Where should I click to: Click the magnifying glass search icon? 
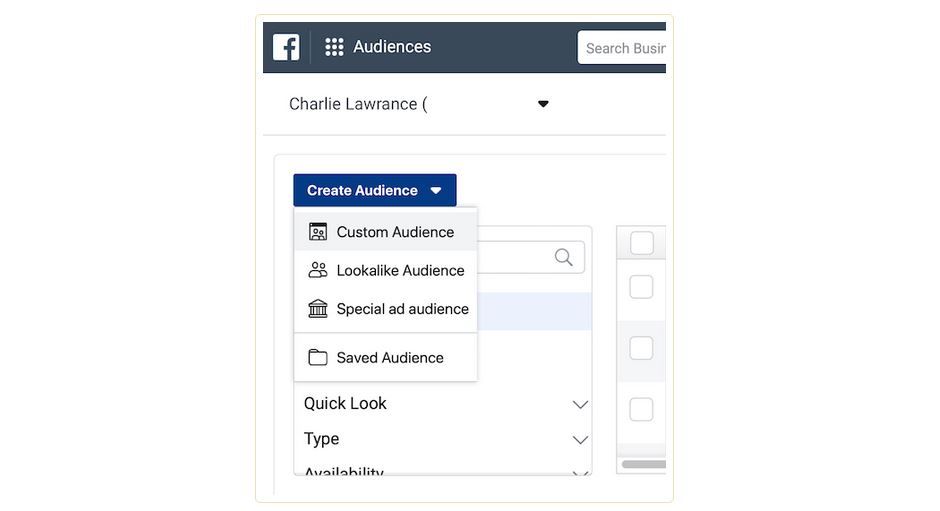[x=564, y=258]
